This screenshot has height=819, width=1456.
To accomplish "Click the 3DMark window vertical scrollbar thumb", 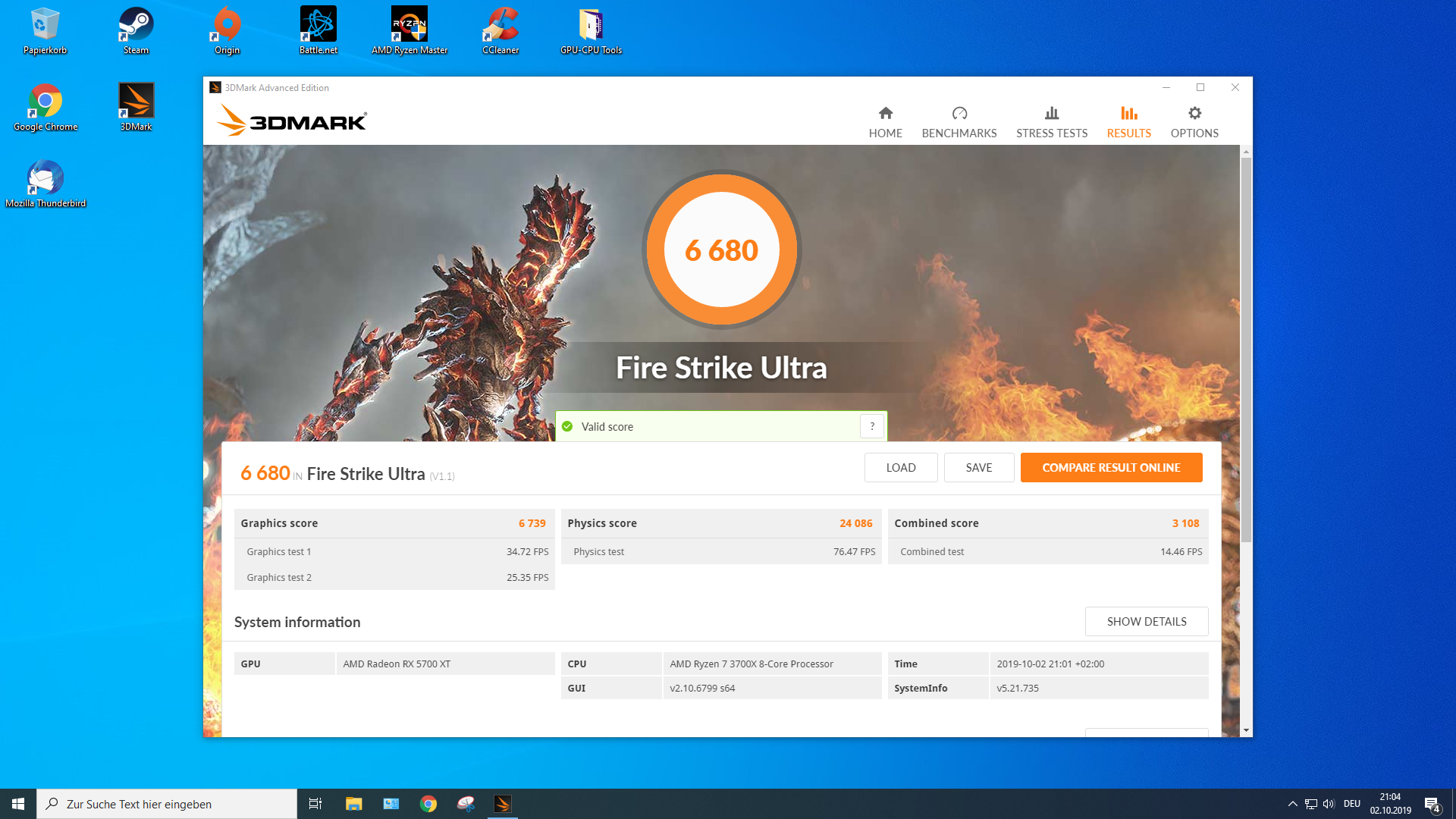I will (1246, 349).
